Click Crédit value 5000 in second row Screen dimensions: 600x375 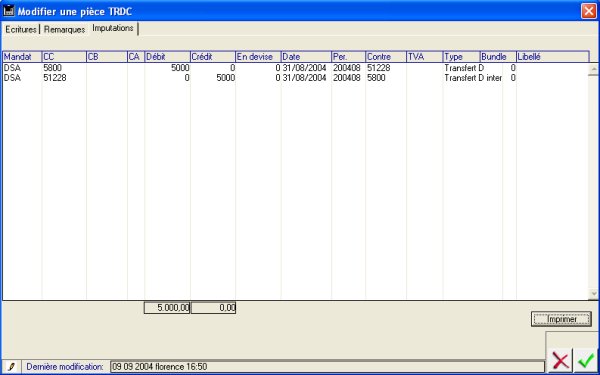(225, 78)
